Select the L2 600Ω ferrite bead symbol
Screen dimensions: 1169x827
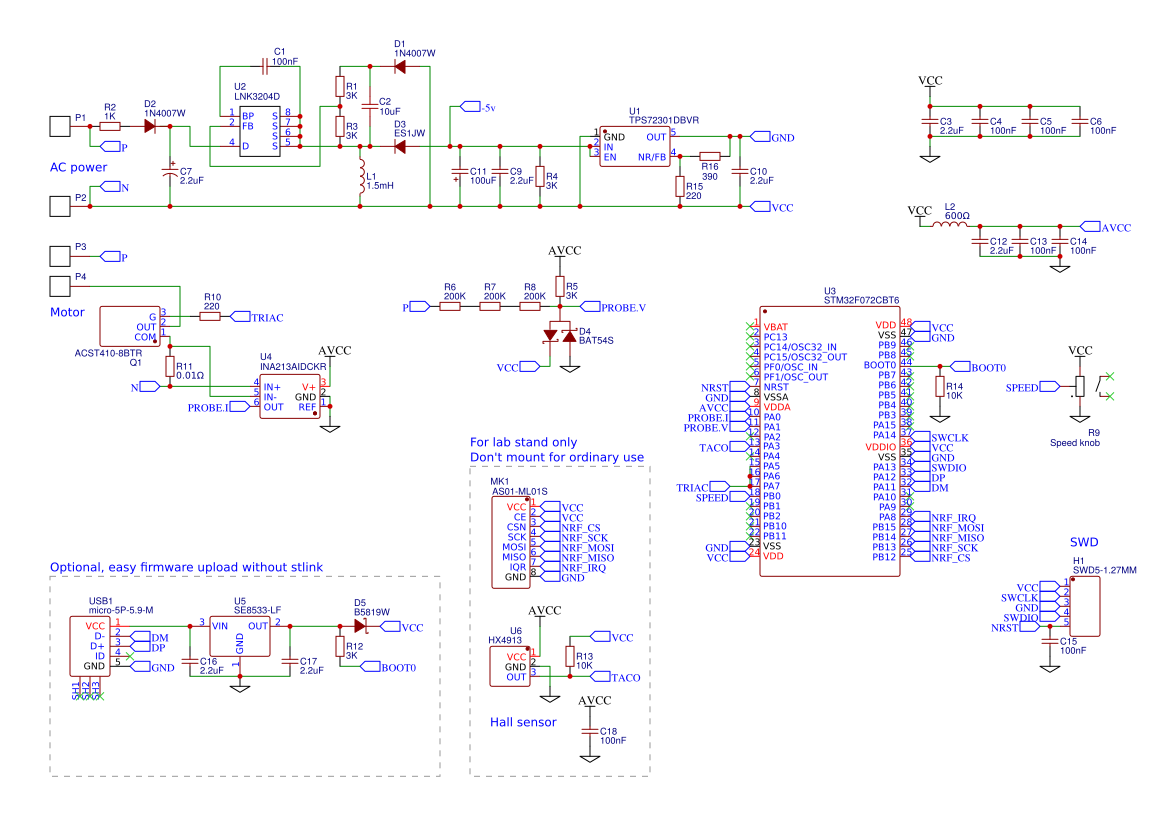[951, 224]
